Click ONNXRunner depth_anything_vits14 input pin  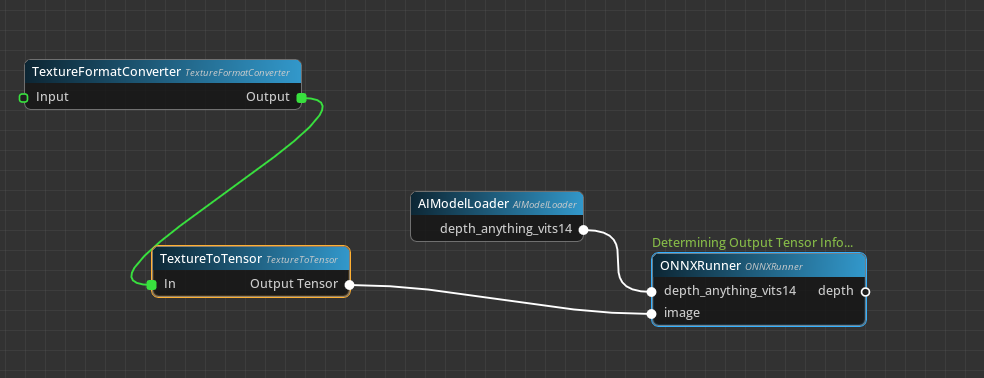point(652,291)
